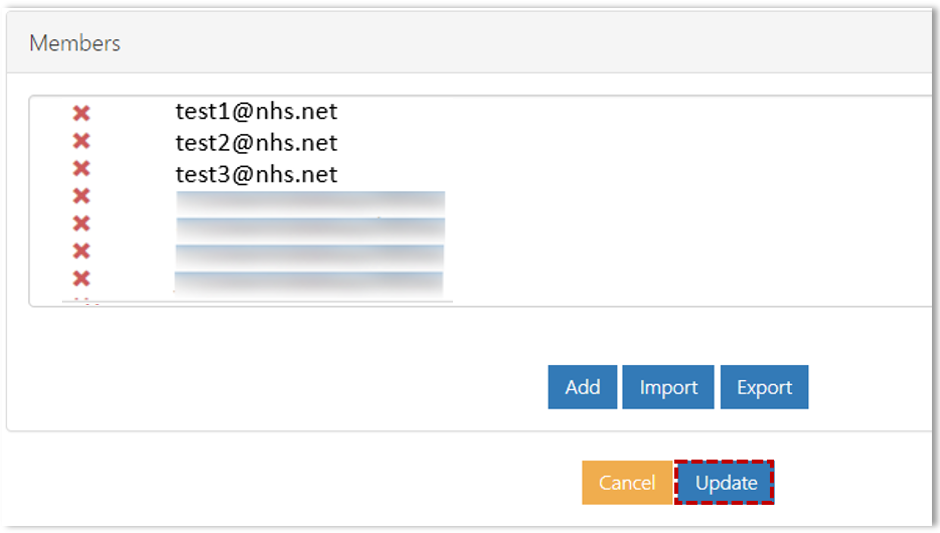The image size is (940, 533).
Task: Open the Import members option
Action: (x=668, y=387)
